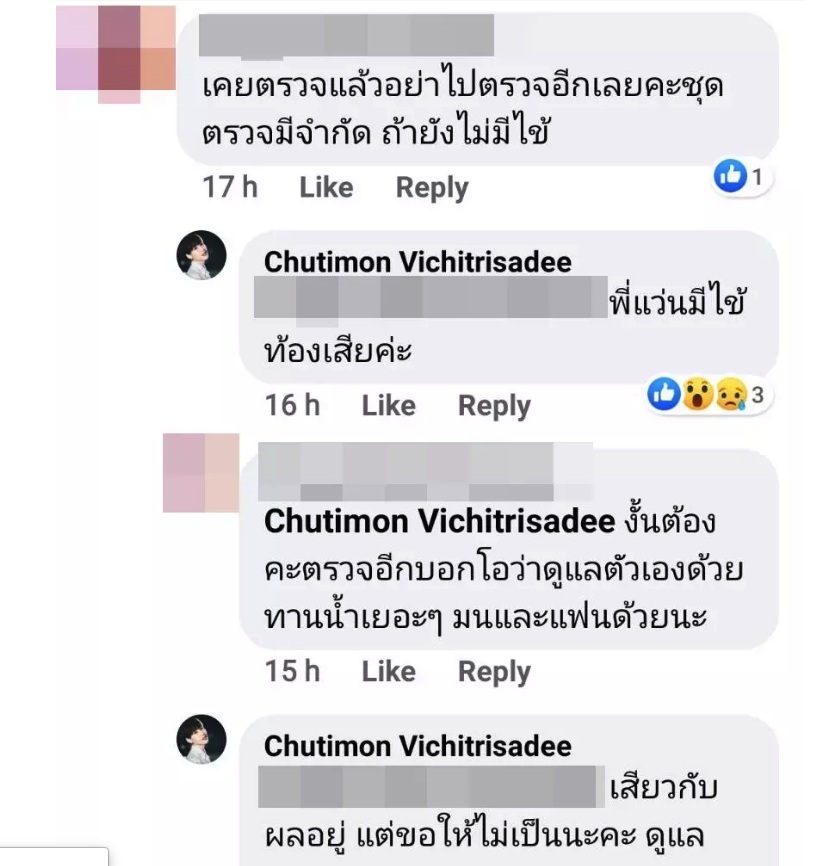Click the crying sad emoji reaction icon
815x866 pixels.
(731, 394)
